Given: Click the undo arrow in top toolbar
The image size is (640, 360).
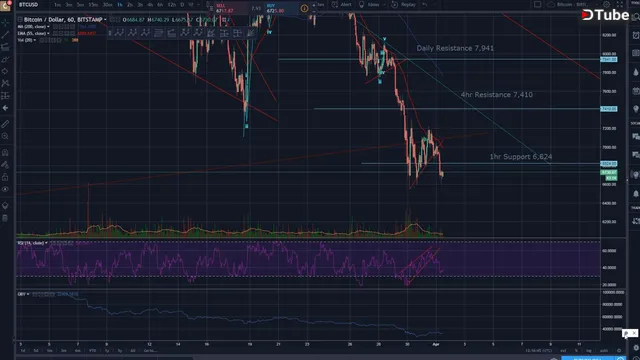Looking at the screenshot, I should tap(424, 4).
